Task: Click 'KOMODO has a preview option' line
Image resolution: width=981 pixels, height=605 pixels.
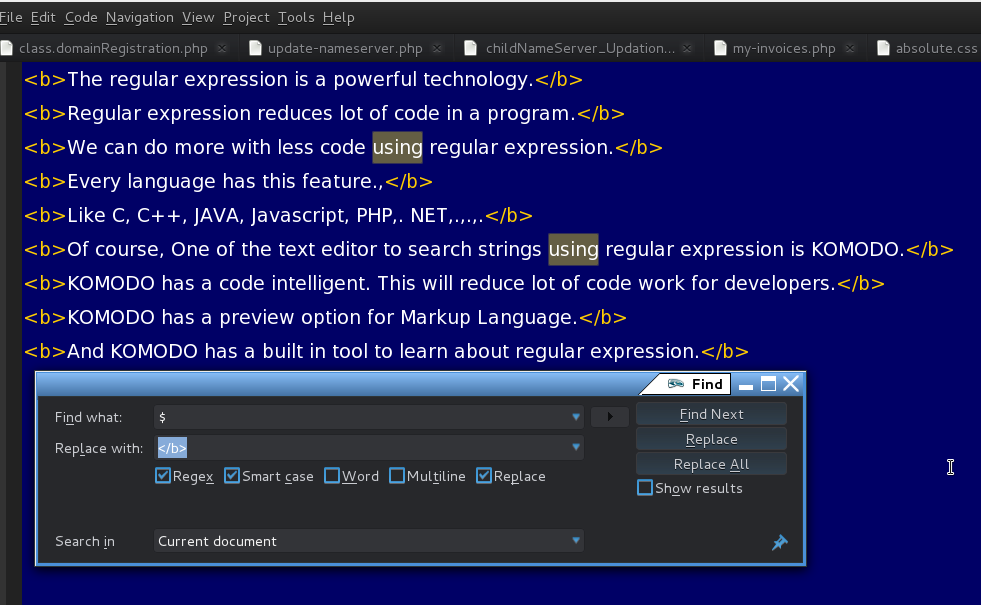Action: pos(325,318)
